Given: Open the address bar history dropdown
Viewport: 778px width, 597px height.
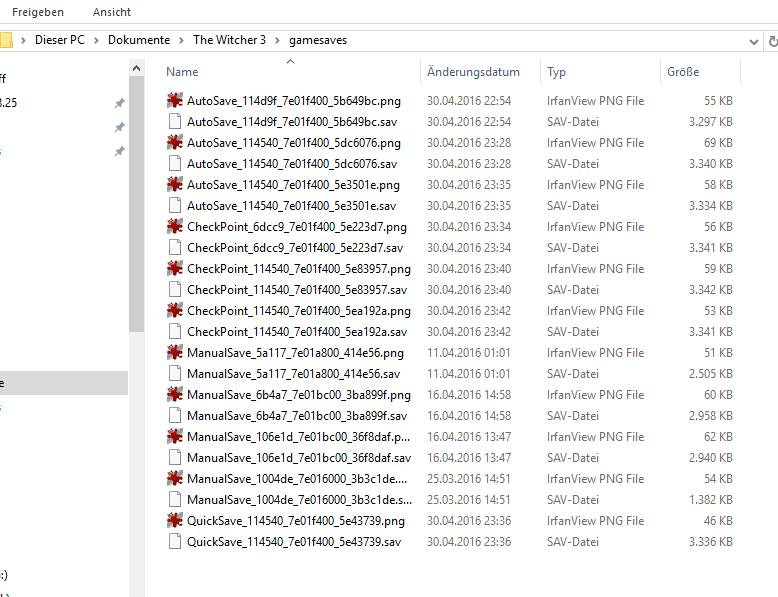Looking at the screenshot, I should click(x=753, y=42).
